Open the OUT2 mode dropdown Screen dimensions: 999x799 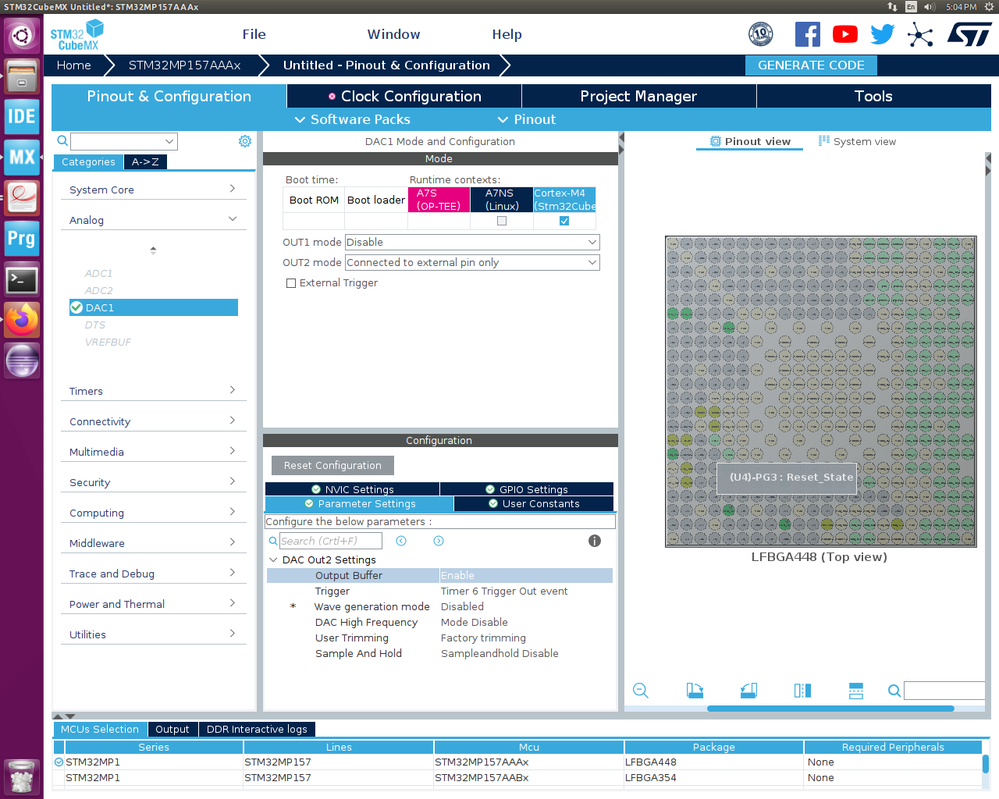click(x=472, y=263)
